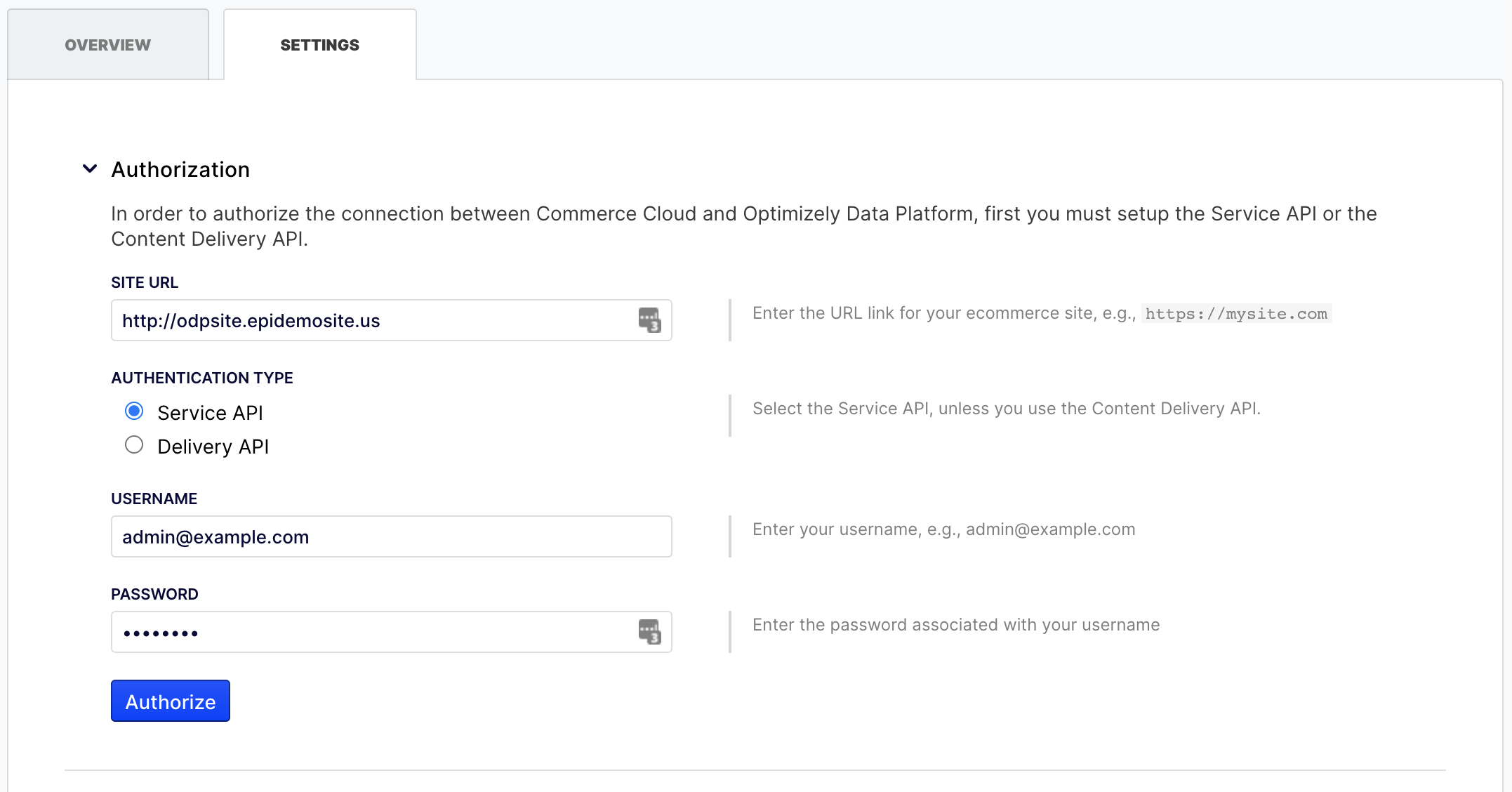1512x792 pixels.
Task: Switch to the Overview tab
Action: [107, 45]
